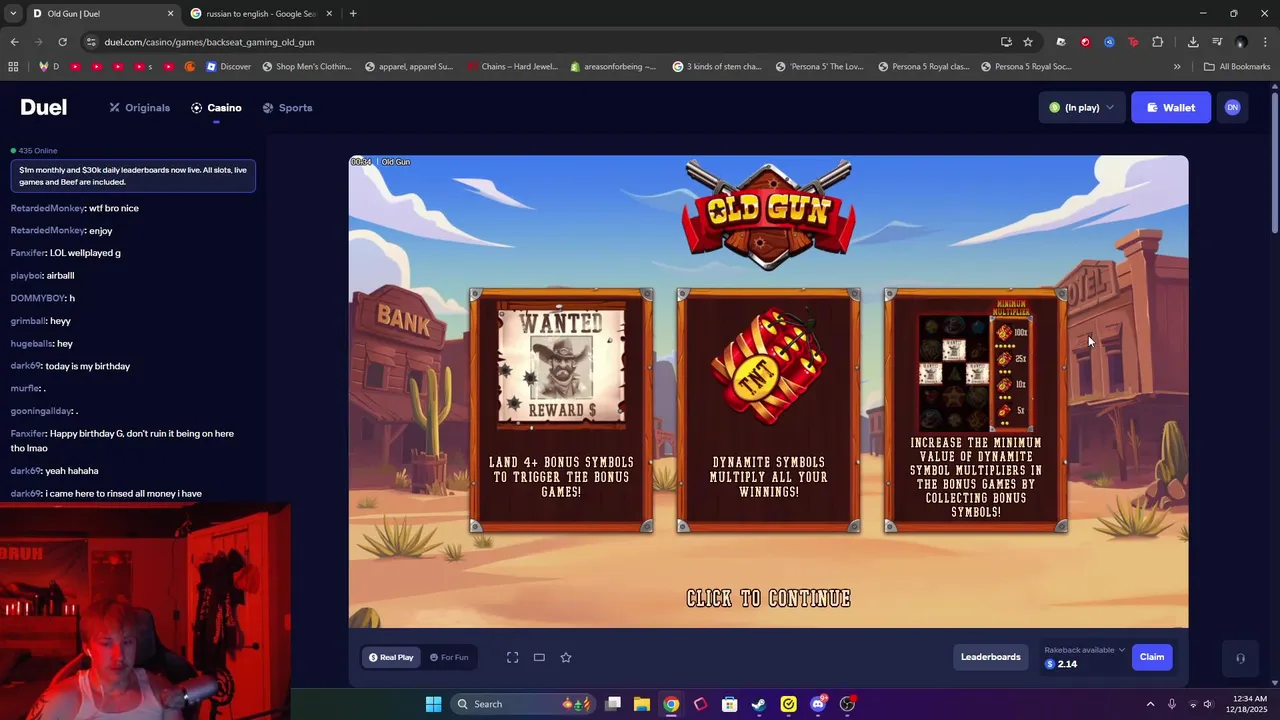
Task: Show hidden bookmarks overflow chevron
Action: point(1177,67)
